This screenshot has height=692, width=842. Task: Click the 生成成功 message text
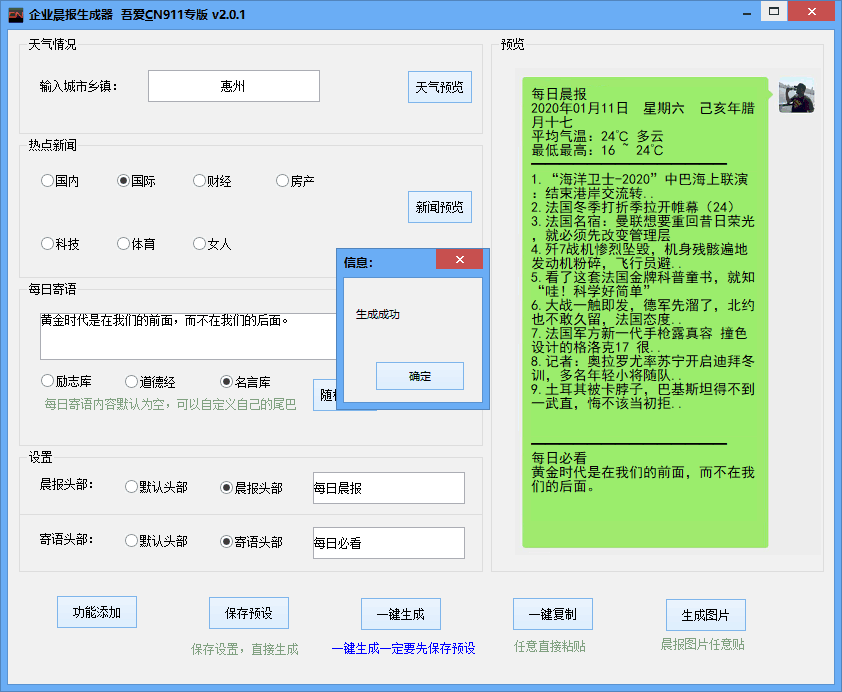coord(378,315)
